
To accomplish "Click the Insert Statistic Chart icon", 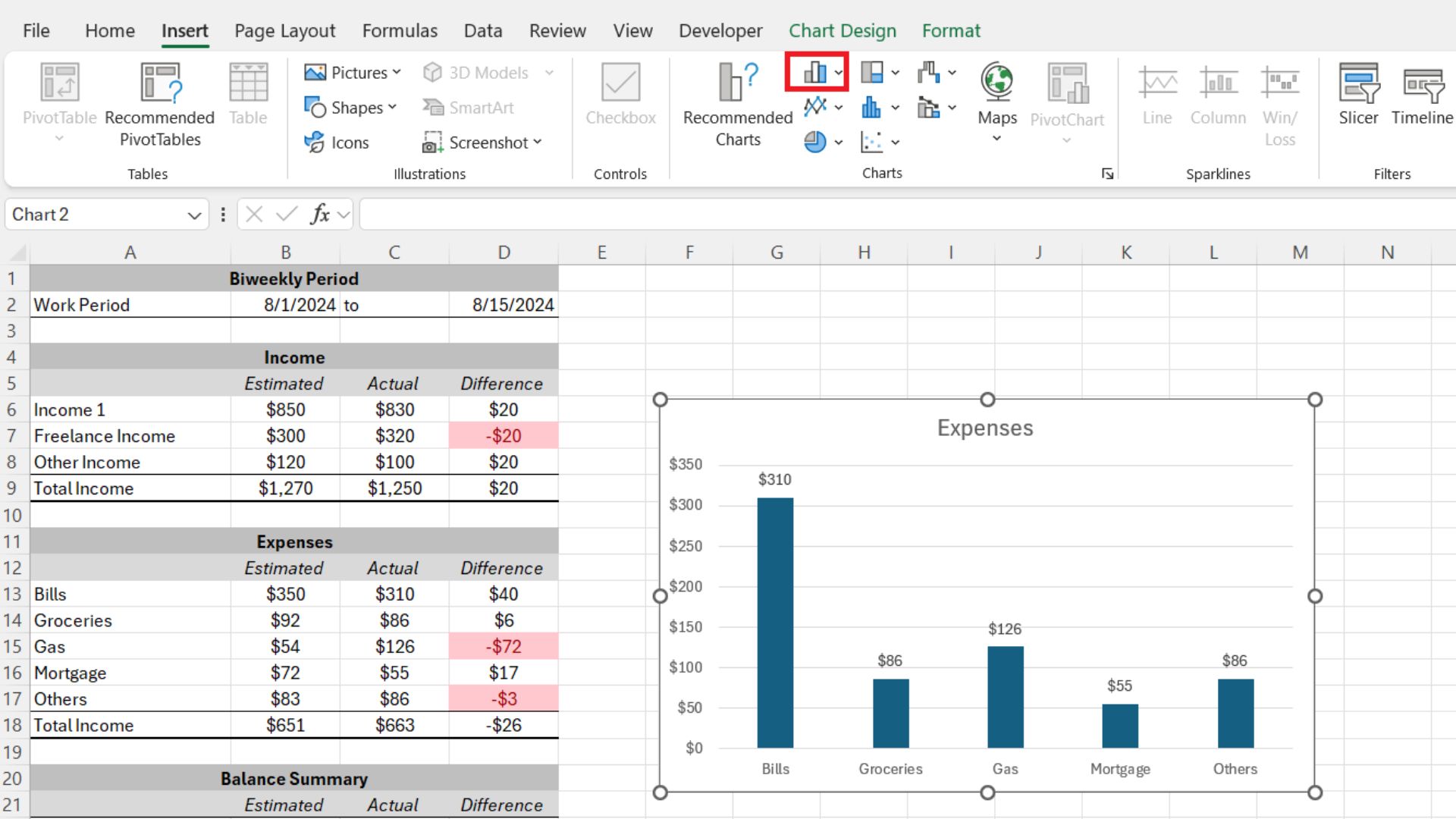I will [x=872, y=107].
